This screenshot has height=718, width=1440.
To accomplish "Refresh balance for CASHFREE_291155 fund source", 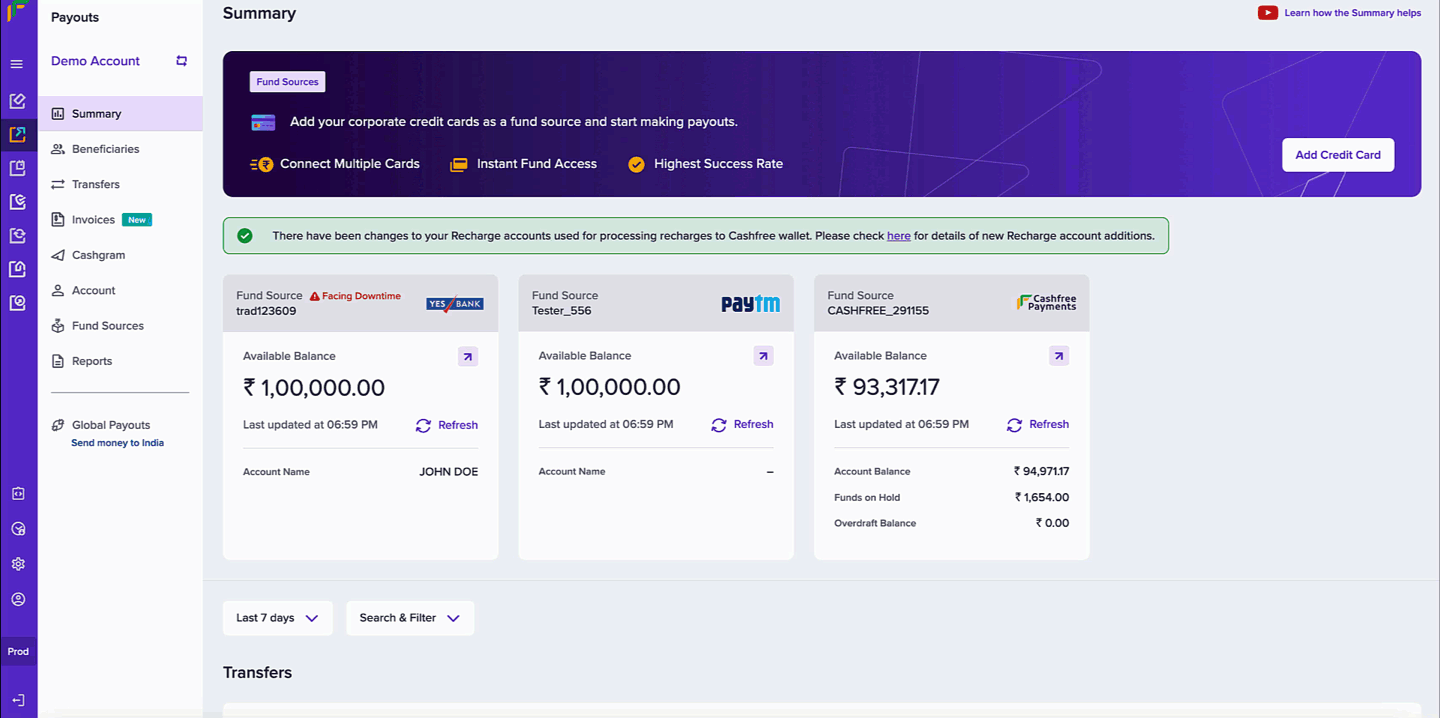I will click(1038, 425).
